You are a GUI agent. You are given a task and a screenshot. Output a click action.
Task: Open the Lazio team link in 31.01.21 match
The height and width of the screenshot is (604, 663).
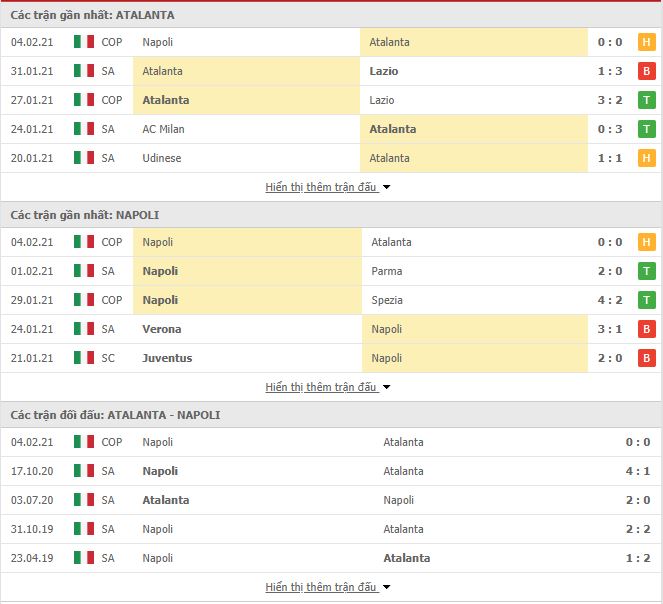[384, 71]
